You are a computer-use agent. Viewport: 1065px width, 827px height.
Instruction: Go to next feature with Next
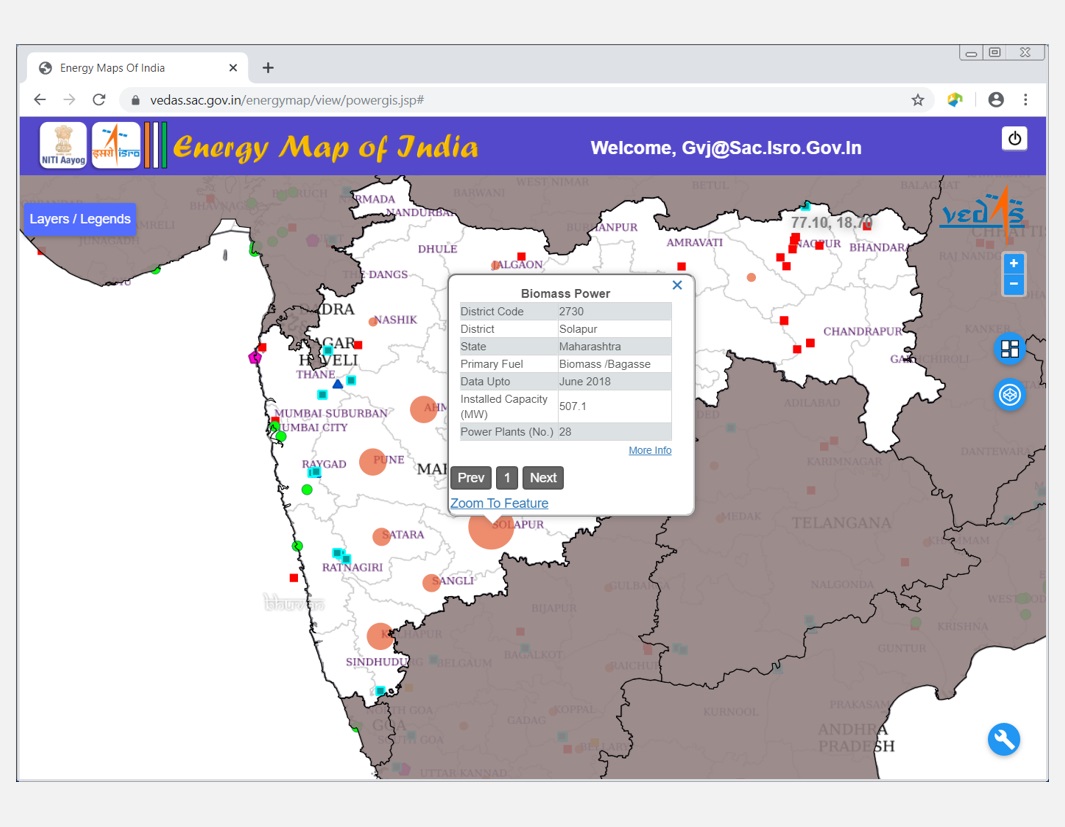543,477
